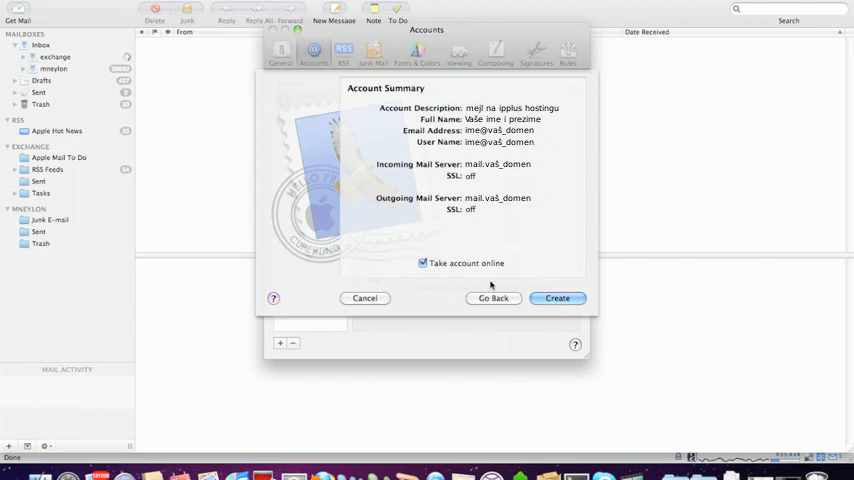Click the Get Mail toolbar icon
The height and width of the screenshot is (480, 854).
pos(18,9)
